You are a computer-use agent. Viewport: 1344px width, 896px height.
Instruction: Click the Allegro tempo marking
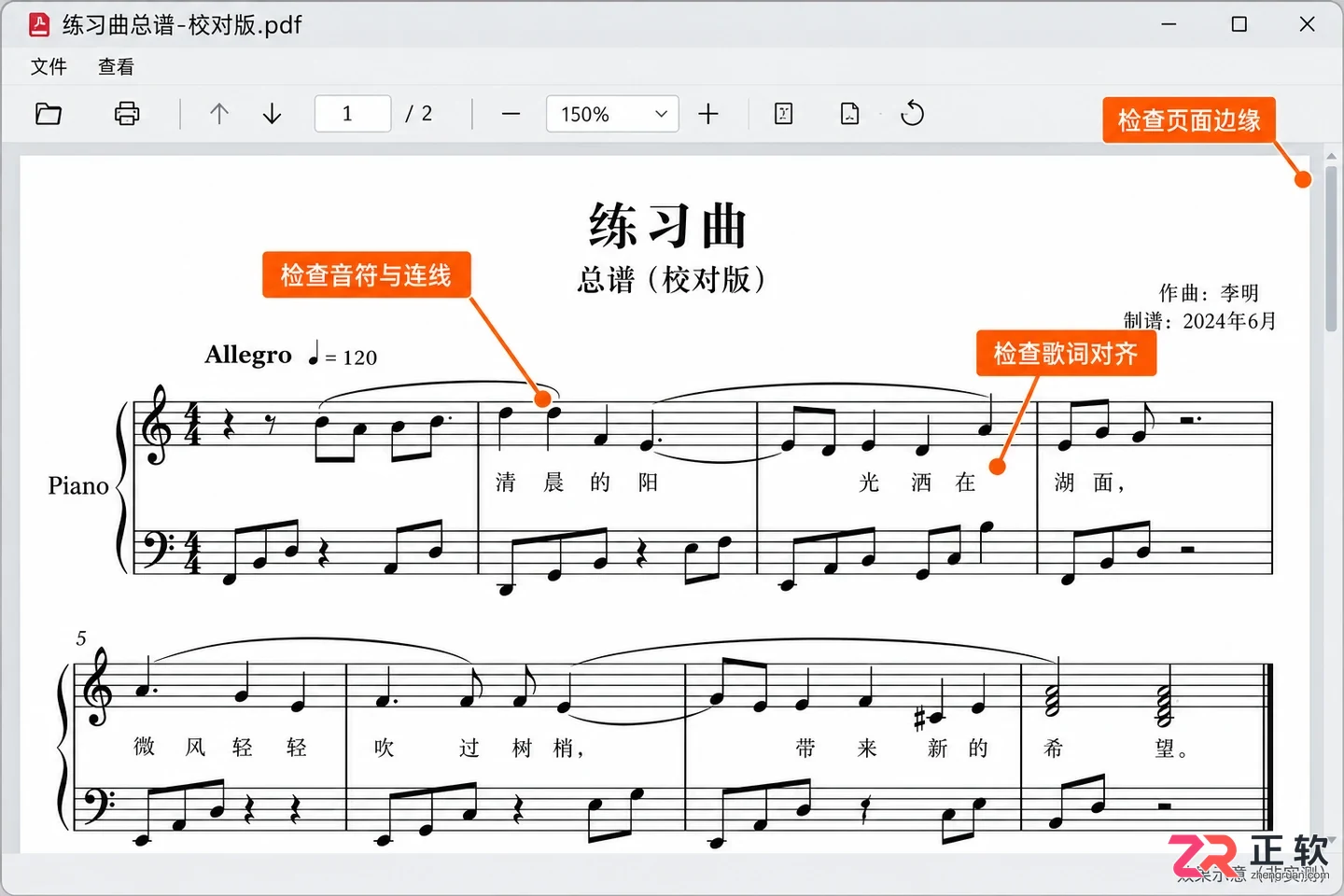[248, 355]
